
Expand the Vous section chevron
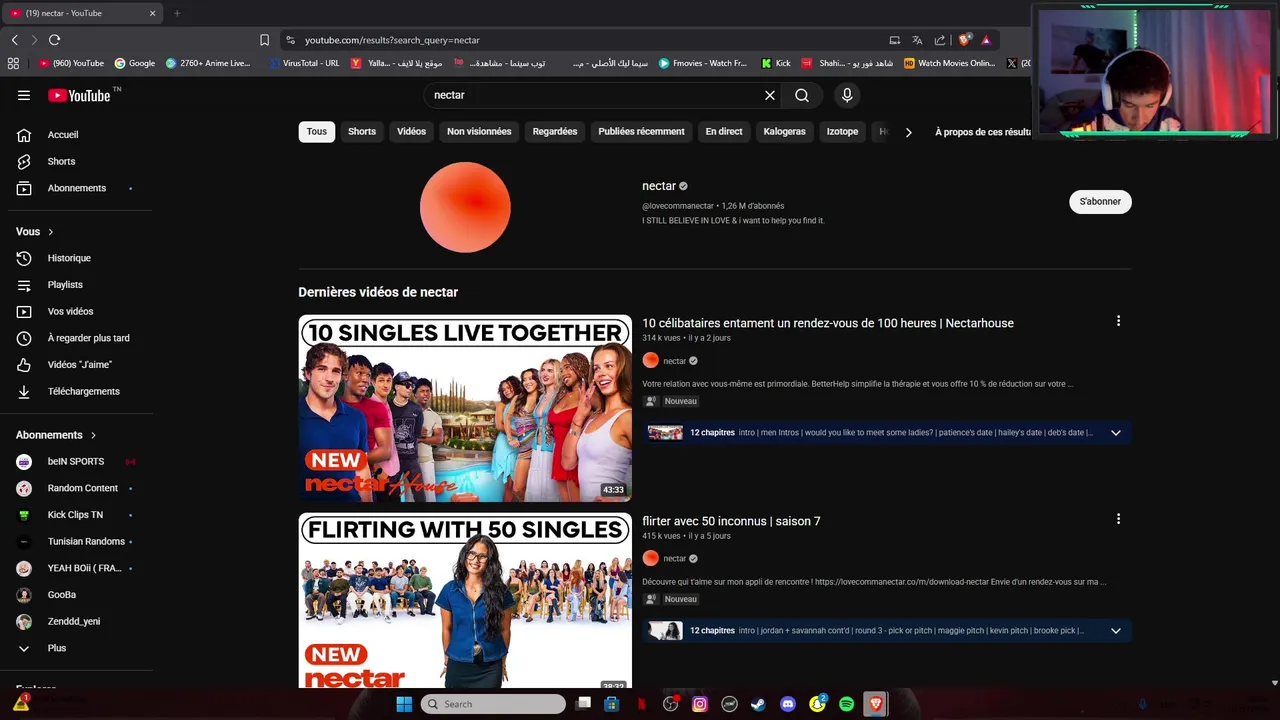(x=50, y=232)
